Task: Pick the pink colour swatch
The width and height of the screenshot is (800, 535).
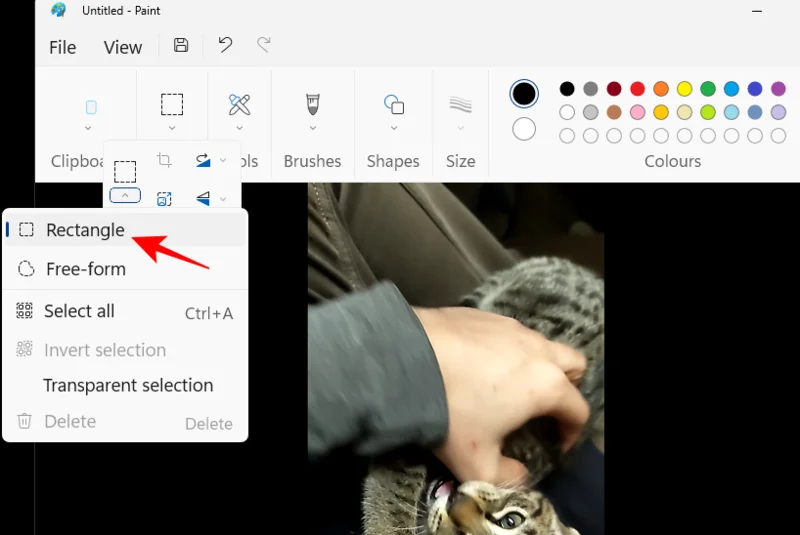Action: pyautogui.click(x=637, y=112)
